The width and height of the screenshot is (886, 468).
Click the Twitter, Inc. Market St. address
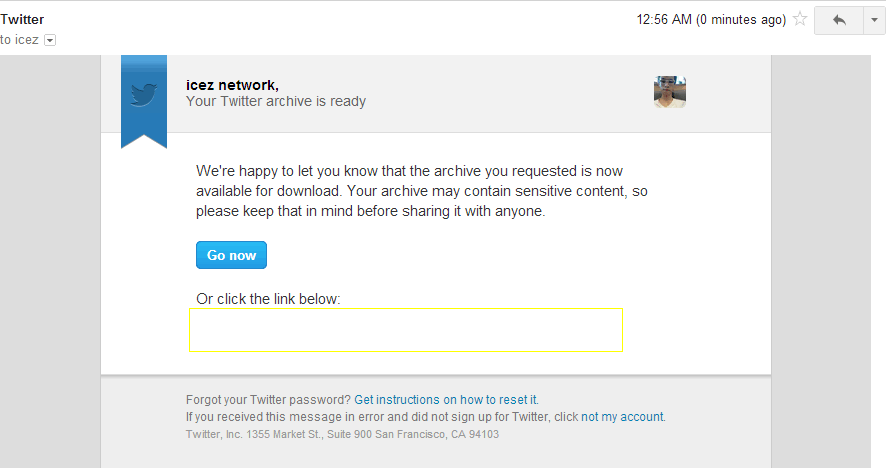click(342, 434)
